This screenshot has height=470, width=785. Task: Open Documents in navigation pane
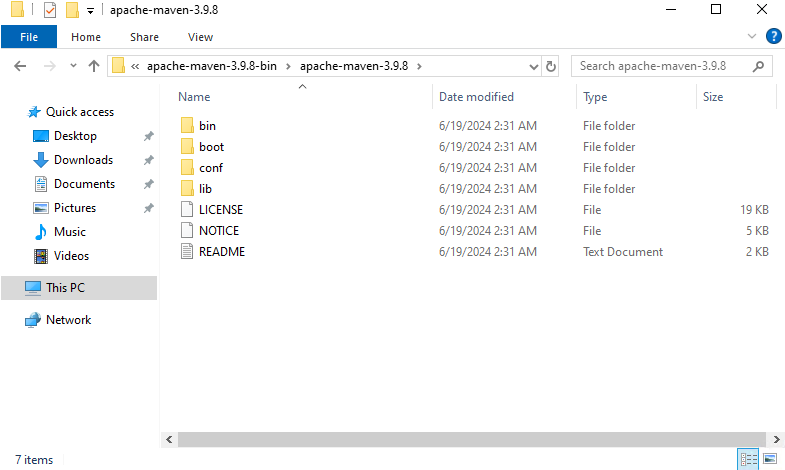(x=84, y=184)
